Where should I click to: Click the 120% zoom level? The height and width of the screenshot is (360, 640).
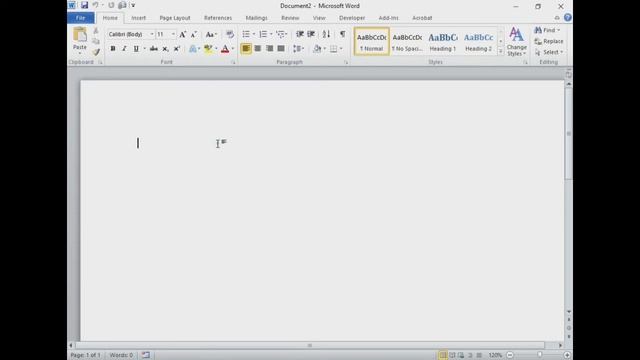(x=495, y=355)
